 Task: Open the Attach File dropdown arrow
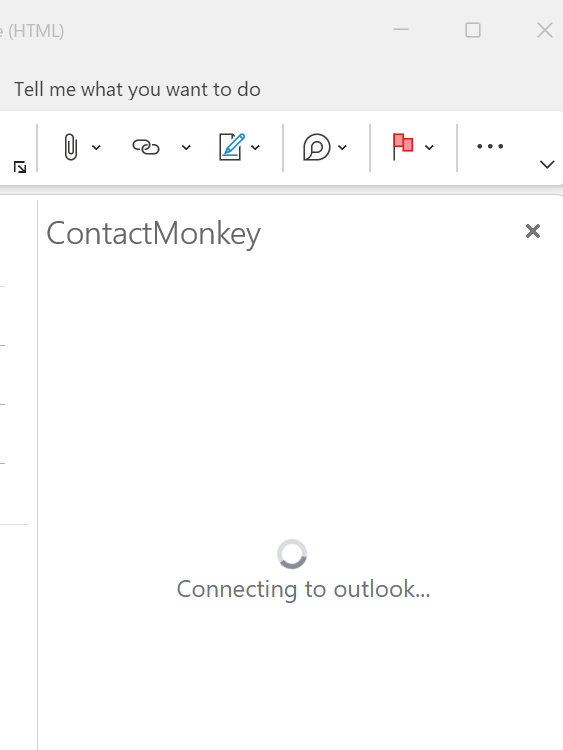point(96,147)
